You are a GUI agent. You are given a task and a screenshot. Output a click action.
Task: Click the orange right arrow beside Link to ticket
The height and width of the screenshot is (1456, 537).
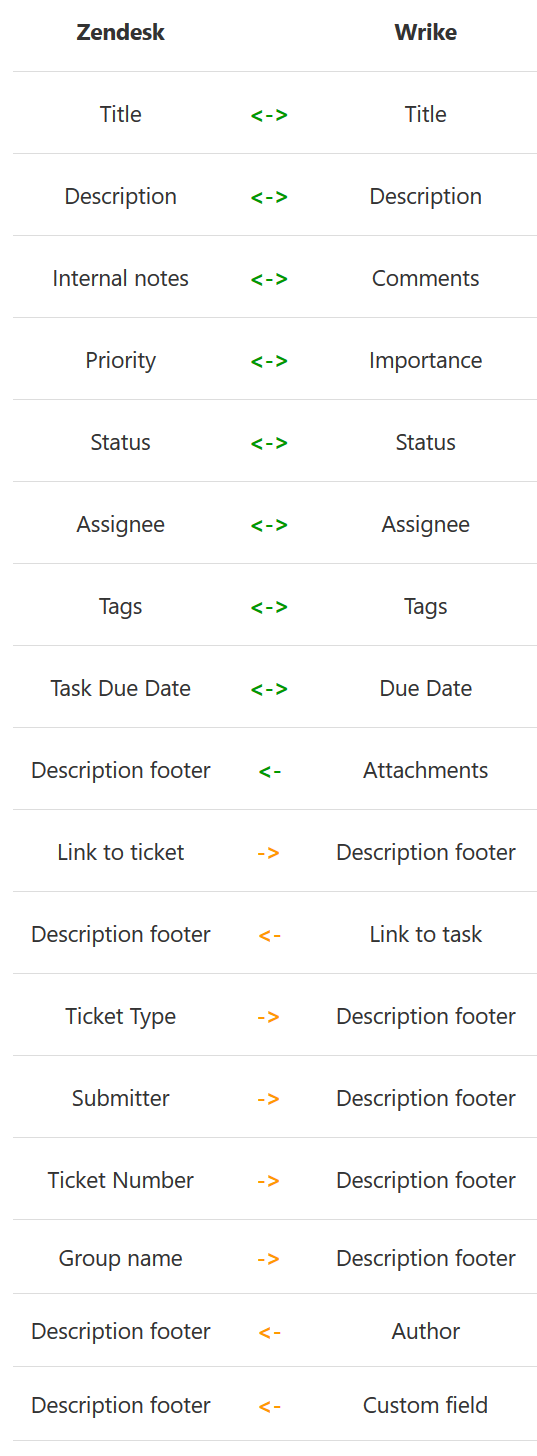tap(268, 853)
